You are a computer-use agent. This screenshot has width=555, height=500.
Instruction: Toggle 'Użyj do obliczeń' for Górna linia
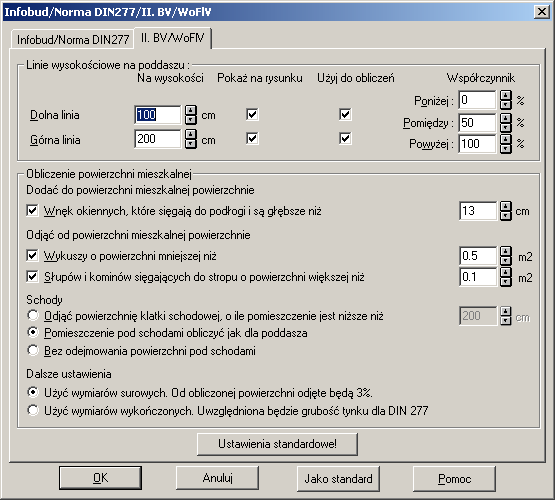pyautogui.click(x=345, y=138)
